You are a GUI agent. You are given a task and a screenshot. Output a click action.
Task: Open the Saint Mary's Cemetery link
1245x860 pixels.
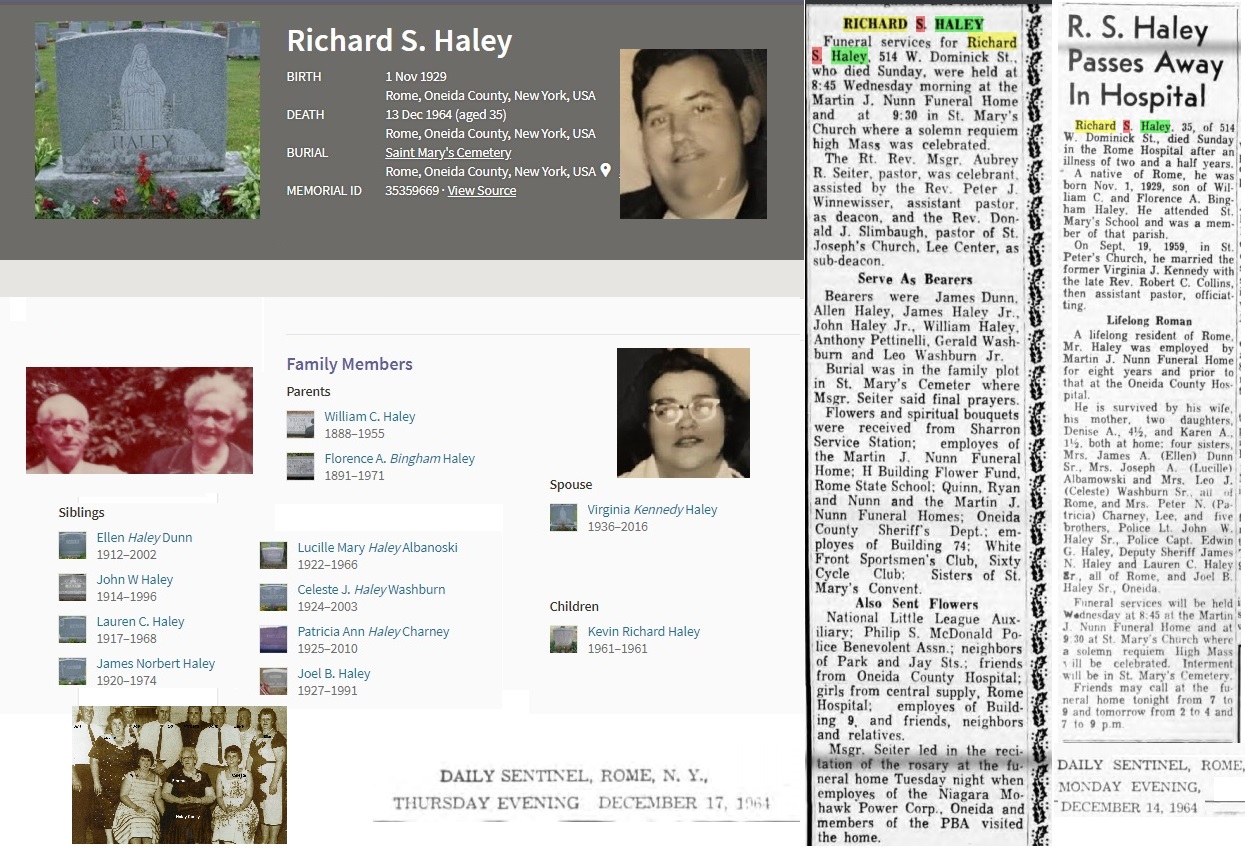[x=448, y=153]
